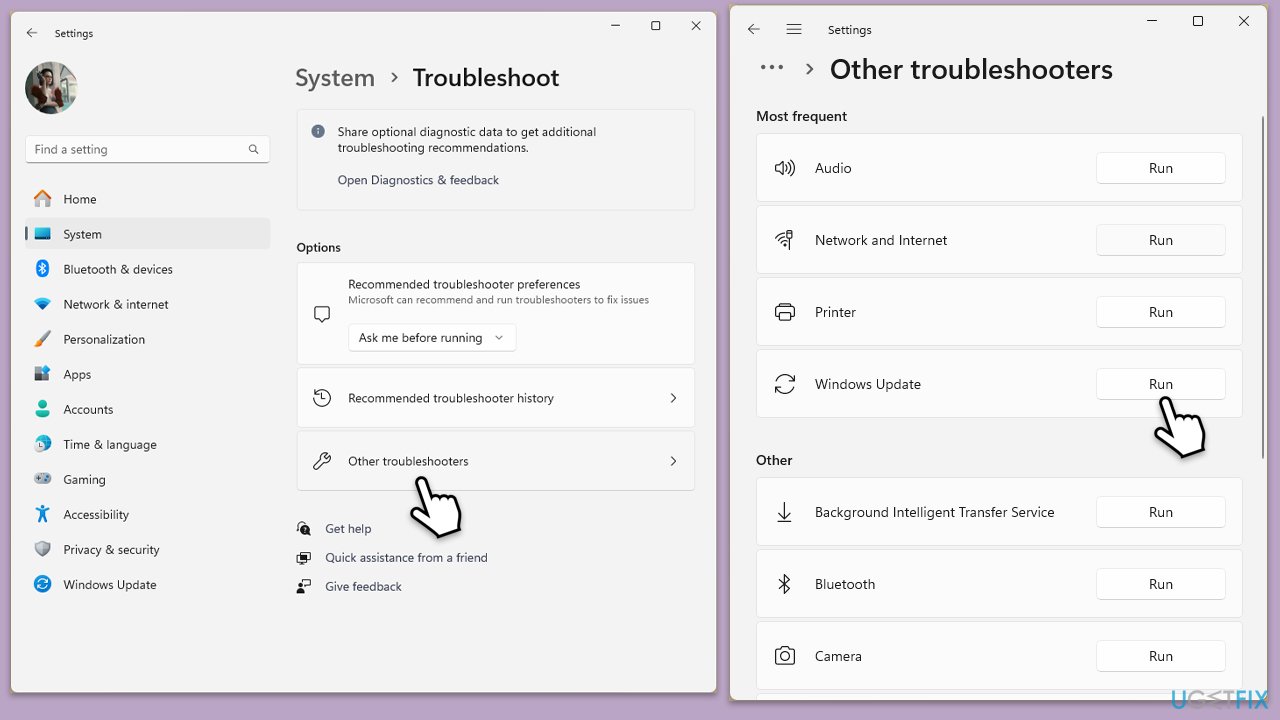Maximize the left Settings window
Viewport: 1280px width, 720px height.
coord(656,26)
